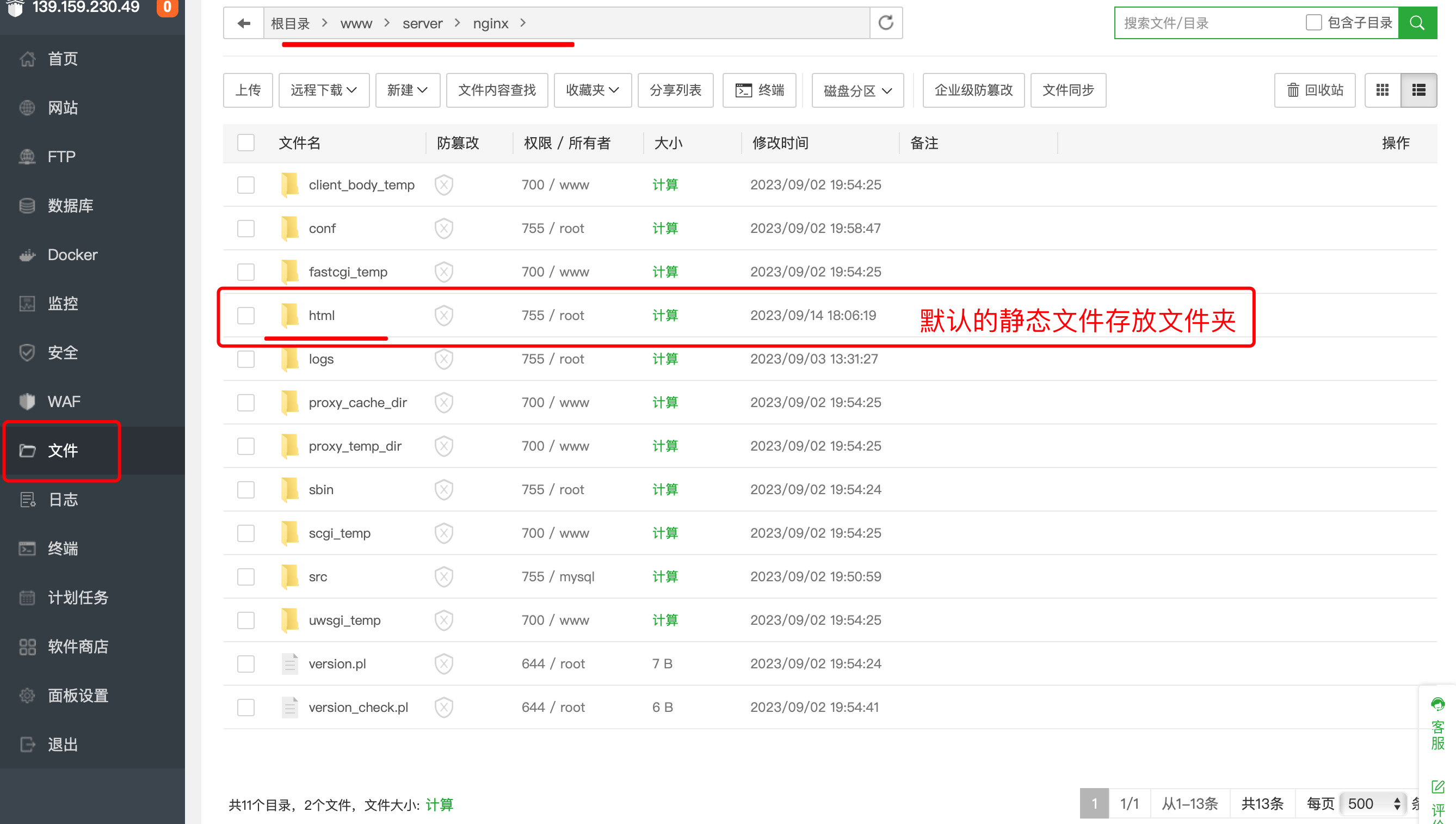Open the proxy_temp_dir folder name
The width and height of the screenshot is (1456, 824).
[x=355, y=446]
